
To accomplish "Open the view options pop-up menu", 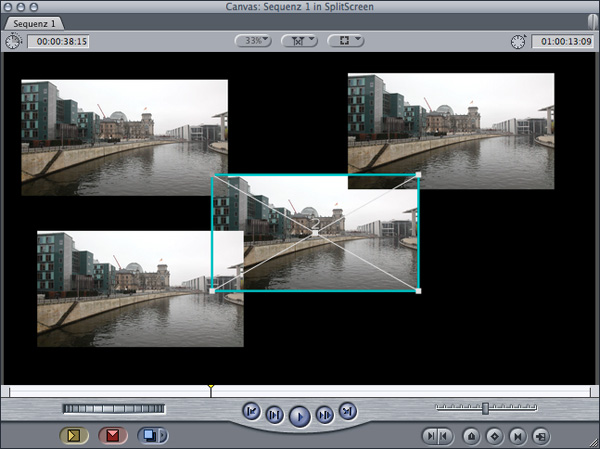I will tap(345, 41).
